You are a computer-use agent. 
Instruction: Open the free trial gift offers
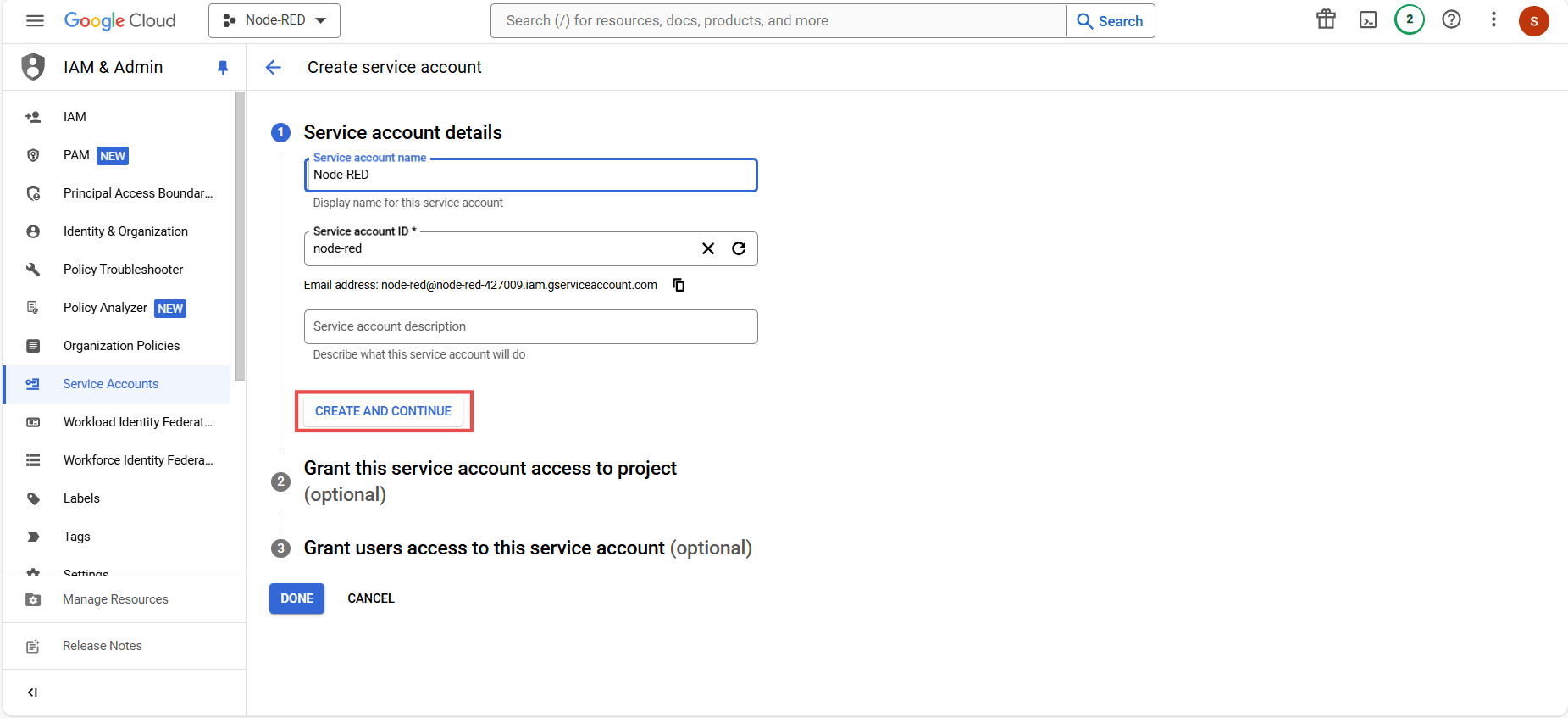pos(1326,19)
